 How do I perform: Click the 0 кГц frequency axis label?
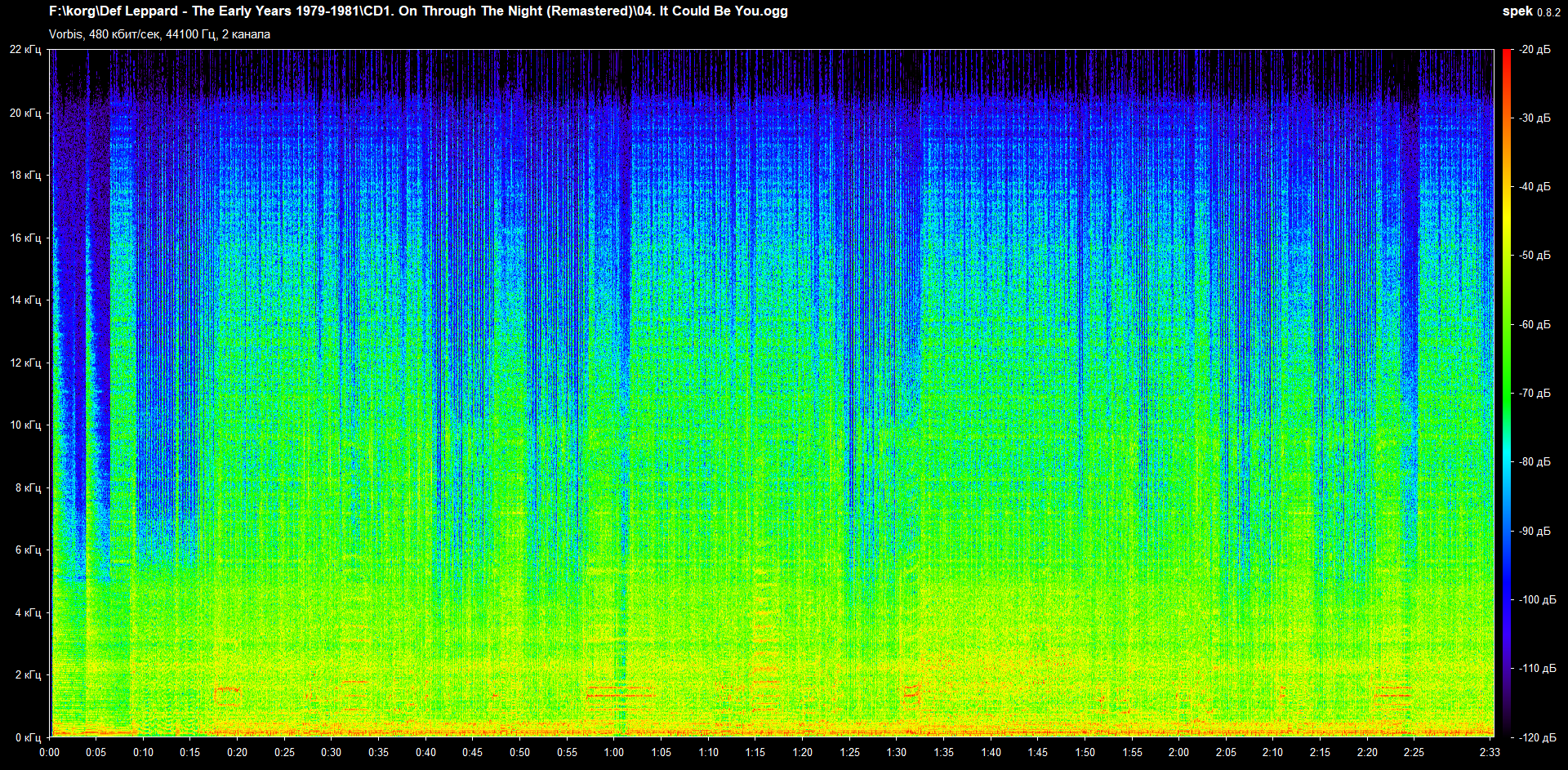pos(28,737)
